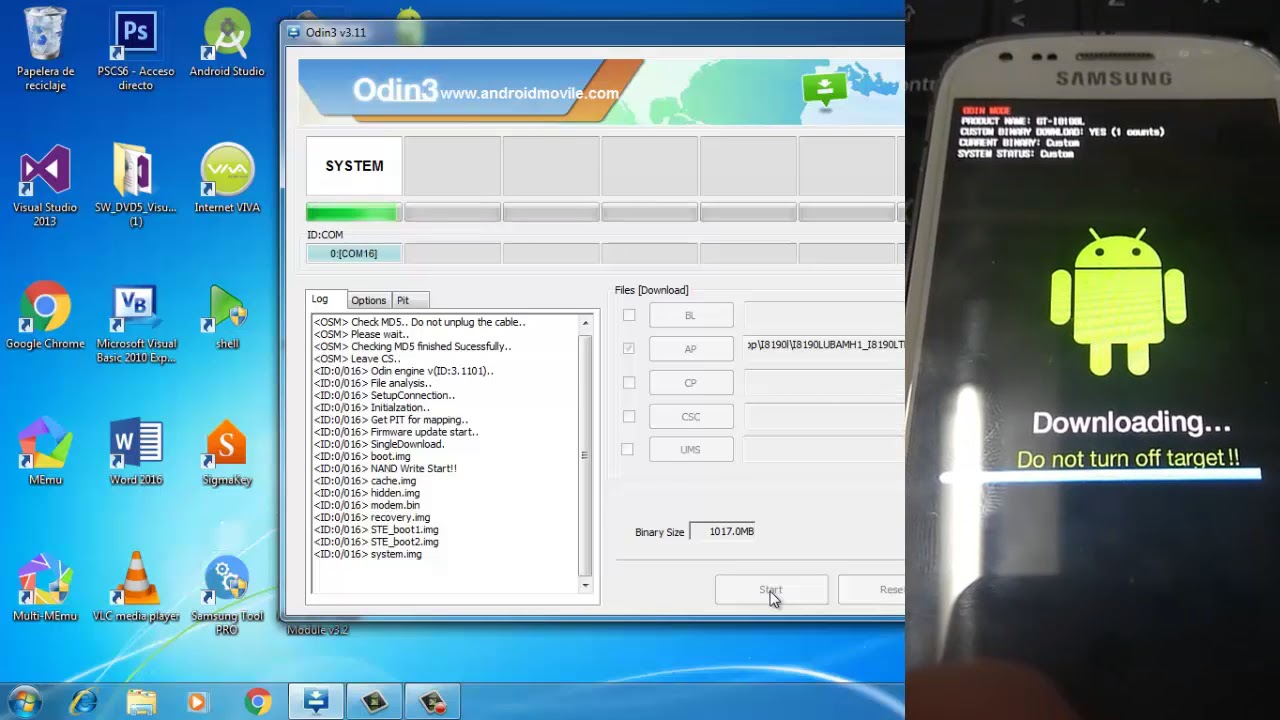The image size is (1280, 720).
Task: Click the 'recovery.img' log line
Action: point(372,517)
